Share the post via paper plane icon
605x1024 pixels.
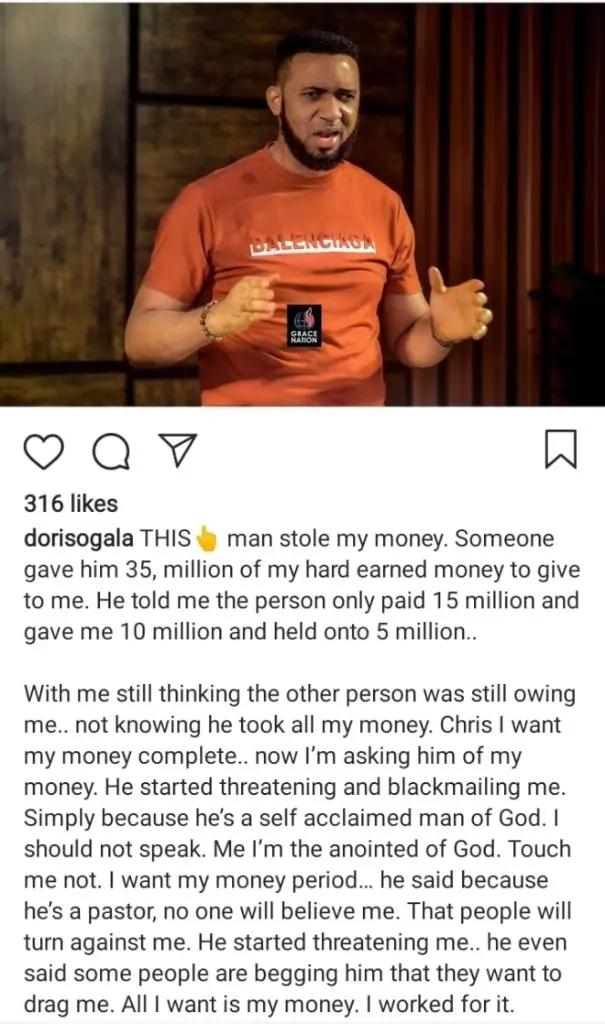pyautogui.click(x=177, y=451)
